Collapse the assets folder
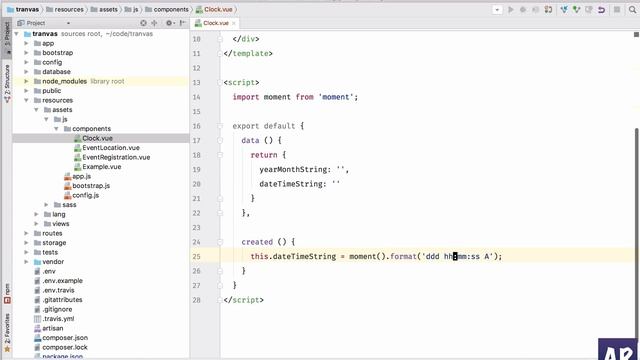The height and width of the screenshot is (360, 640). [36, 109]
